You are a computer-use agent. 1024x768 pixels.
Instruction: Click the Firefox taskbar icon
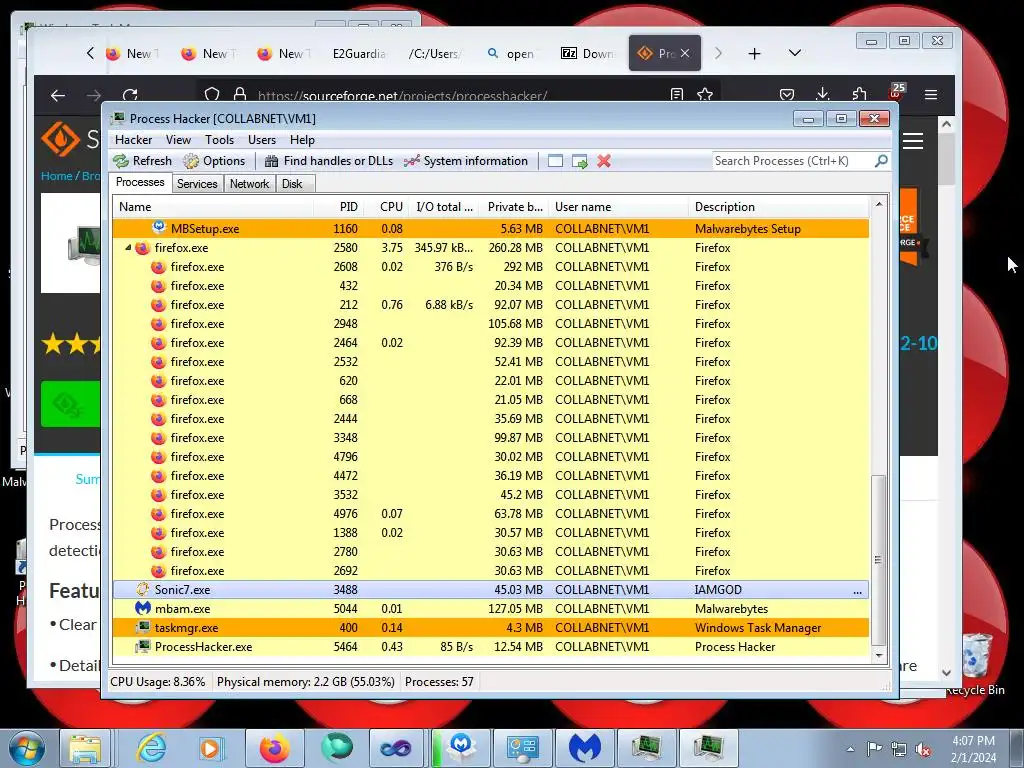click(274, 748)
